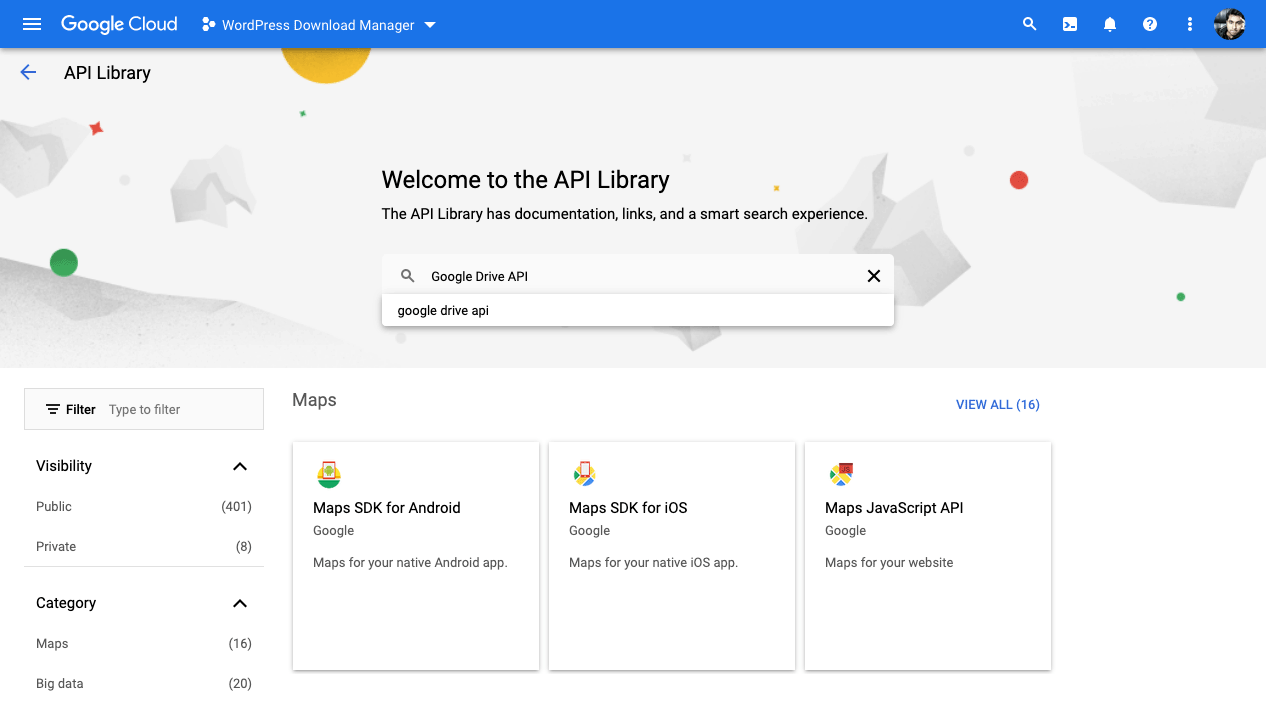Viewport: 1266px width, 703px height.
Task: Open the WordPress Download Manager project selector
Action: [x=318, y=24]
